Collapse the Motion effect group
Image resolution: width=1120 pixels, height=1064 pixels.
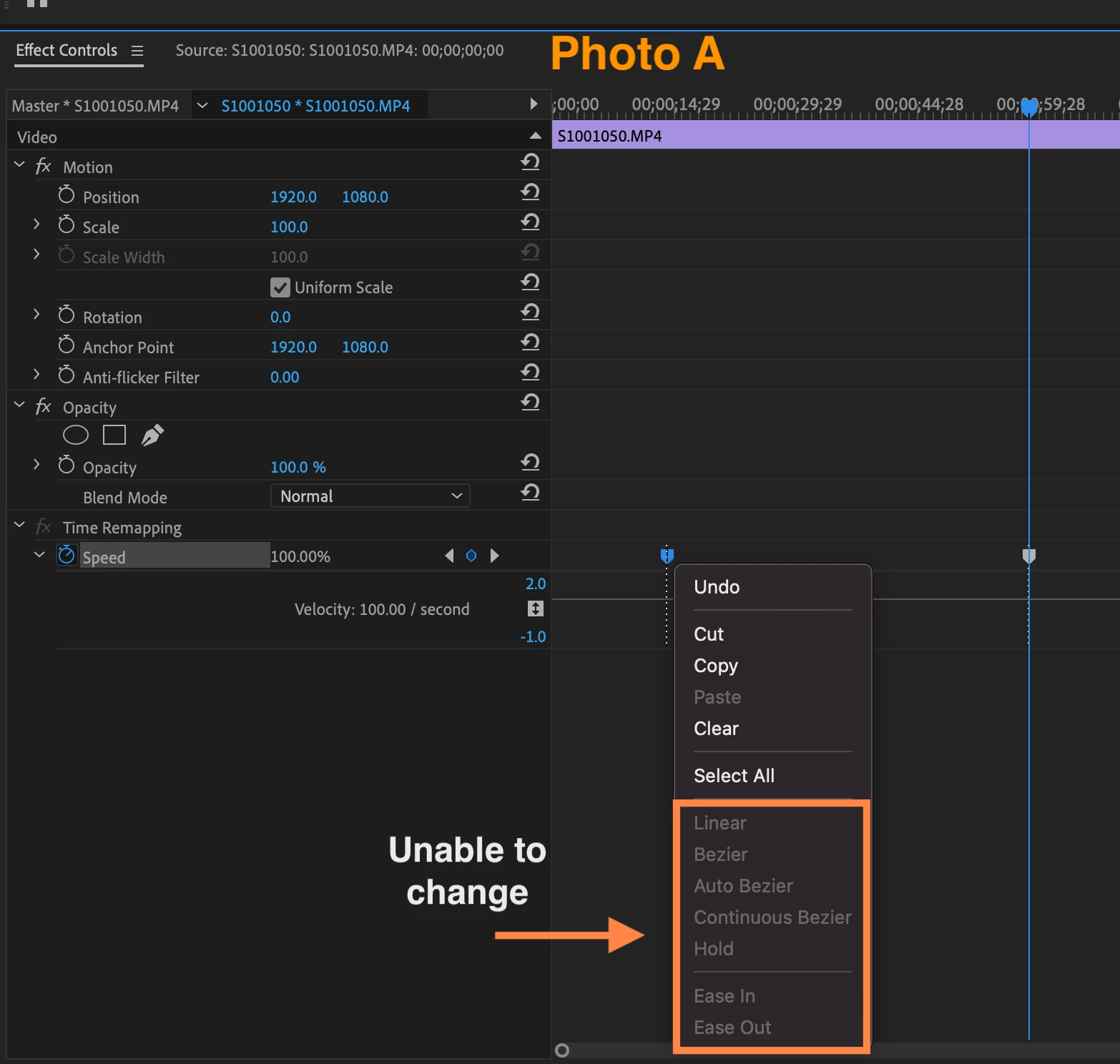coord(19,165)
